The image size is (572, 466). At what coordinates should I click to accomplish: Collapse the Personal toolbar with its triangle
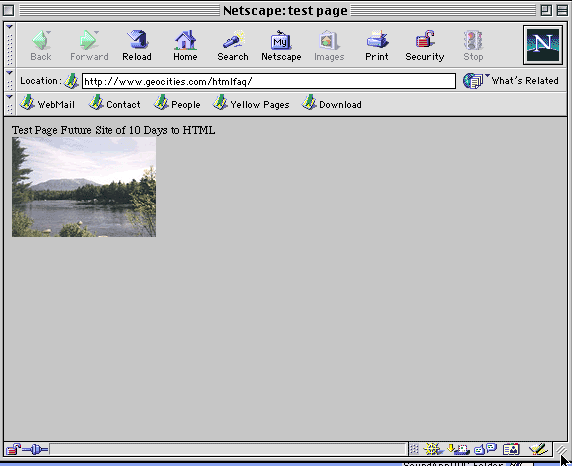(9, 97)
